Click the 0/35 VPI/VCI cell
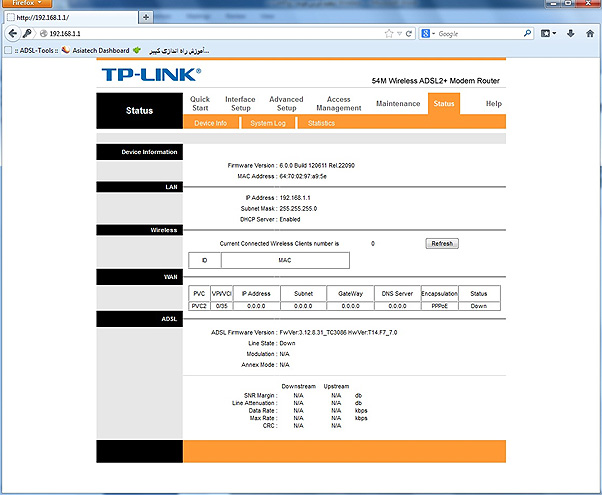Image resolution: width=602 pixels, height=495 pixels. tap(222, 306)
